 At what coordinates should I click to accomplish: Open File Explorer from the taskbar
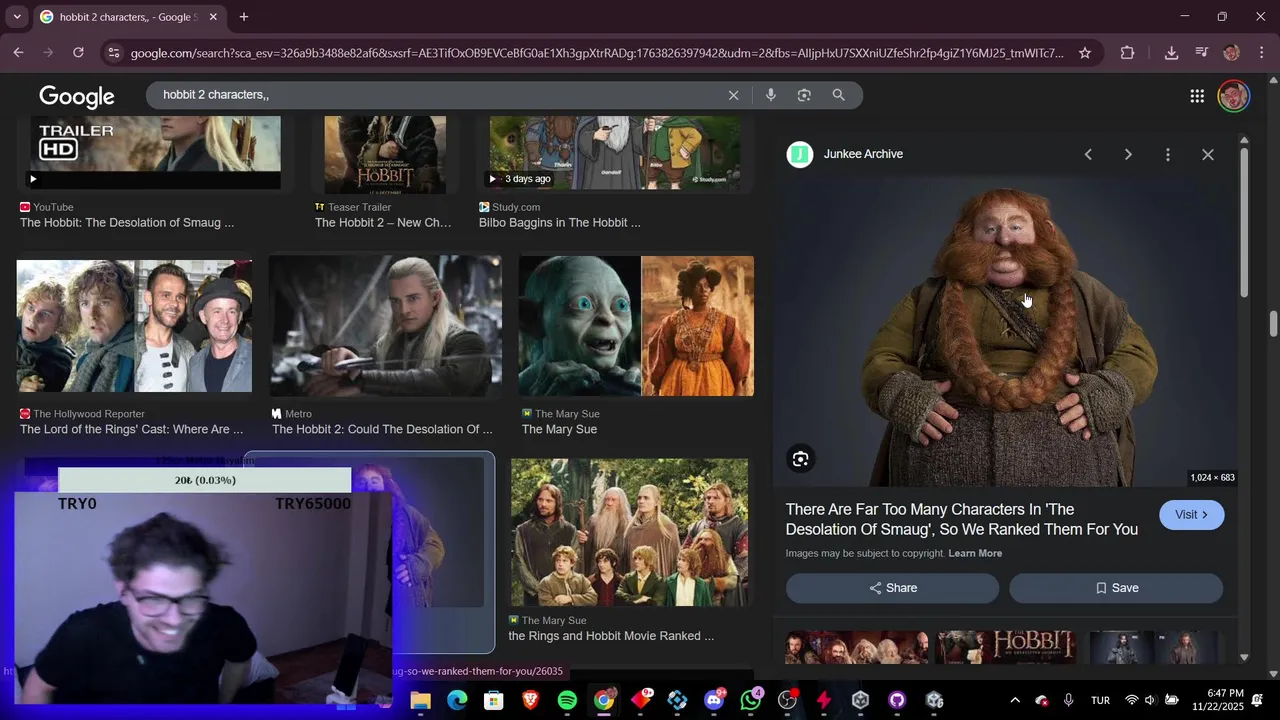(420, 701)
